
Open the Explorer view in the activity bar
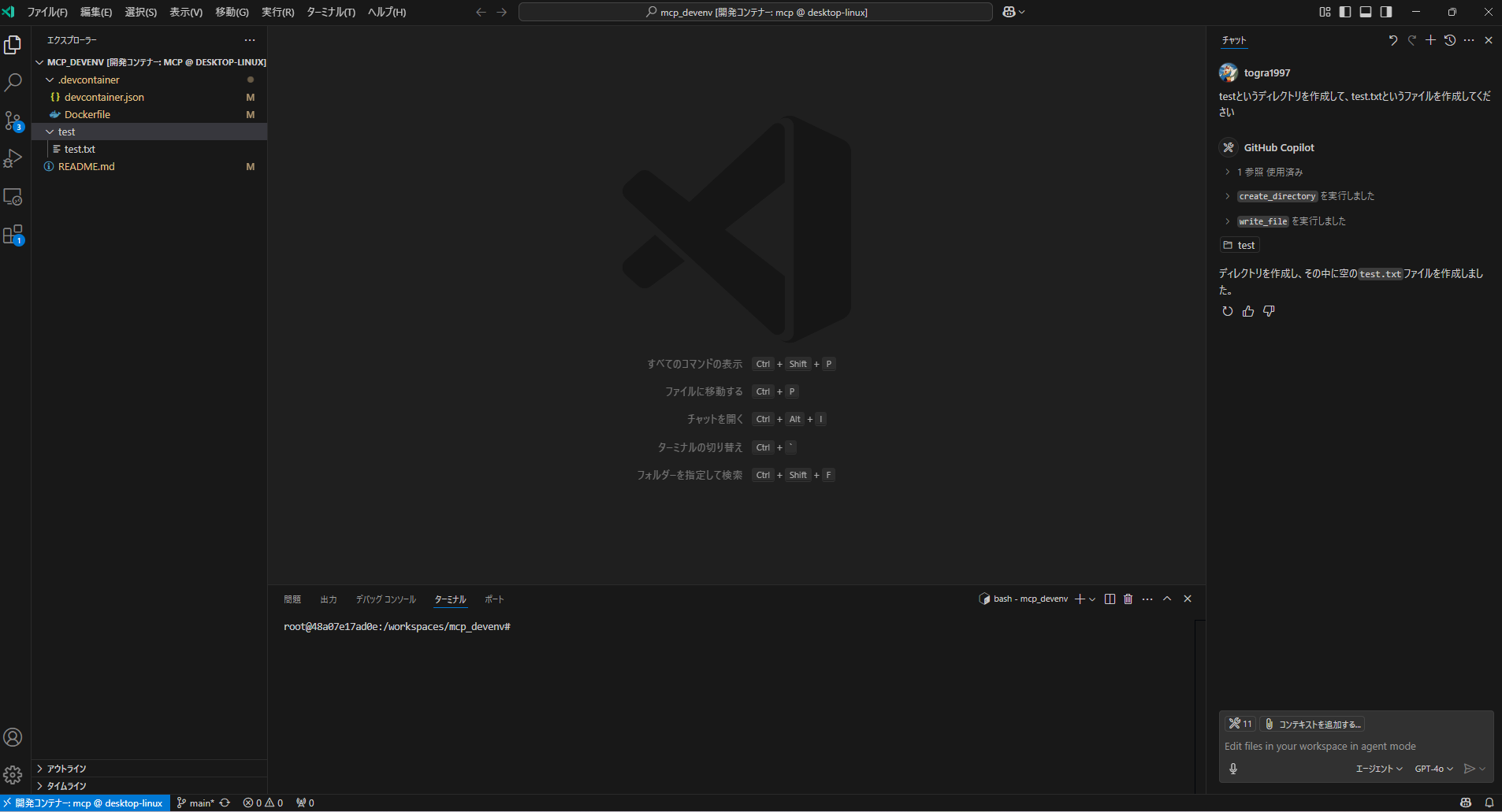coord(13,45)
